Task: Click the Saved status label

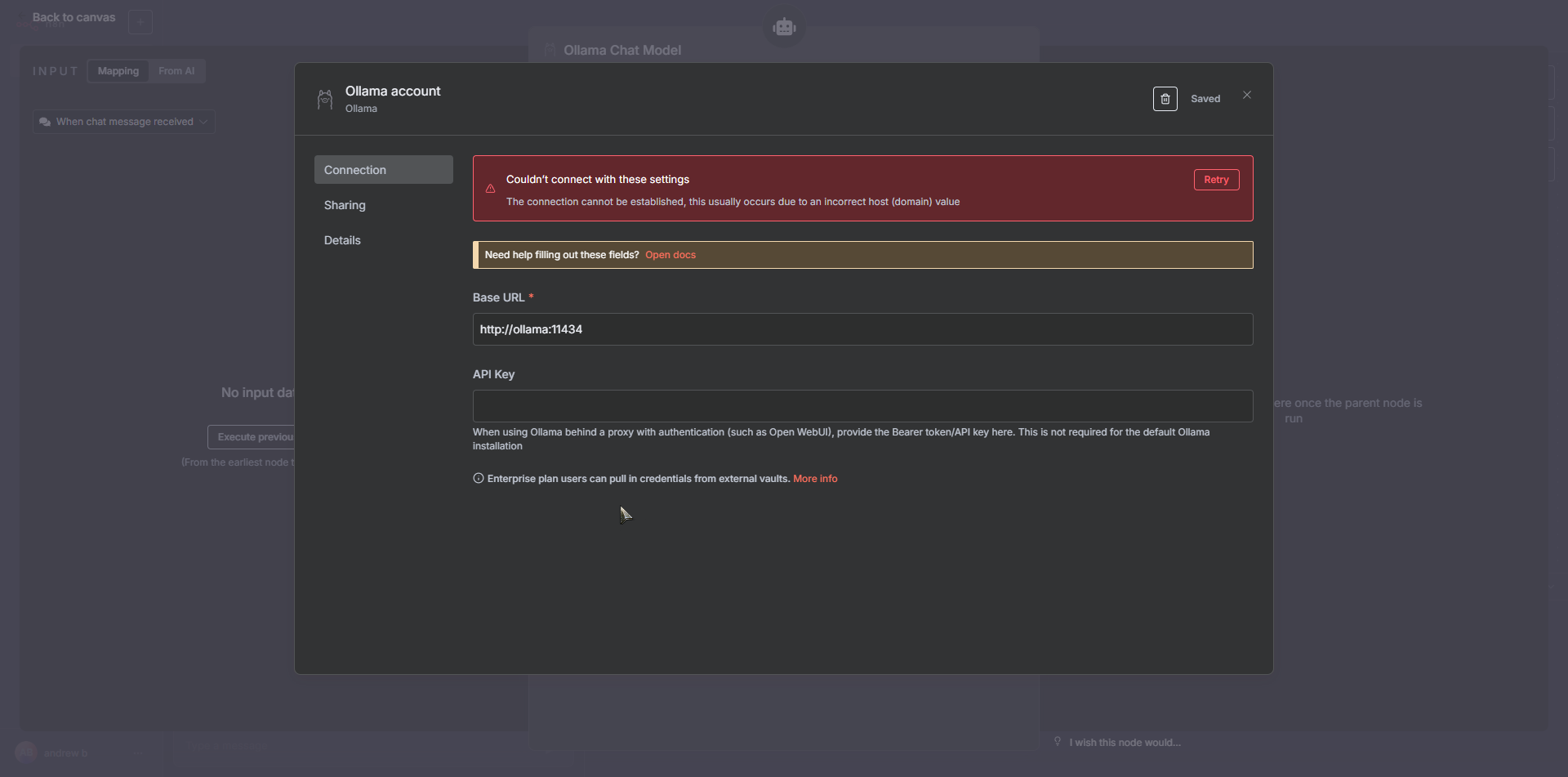Action: [x=1205, y=99]
